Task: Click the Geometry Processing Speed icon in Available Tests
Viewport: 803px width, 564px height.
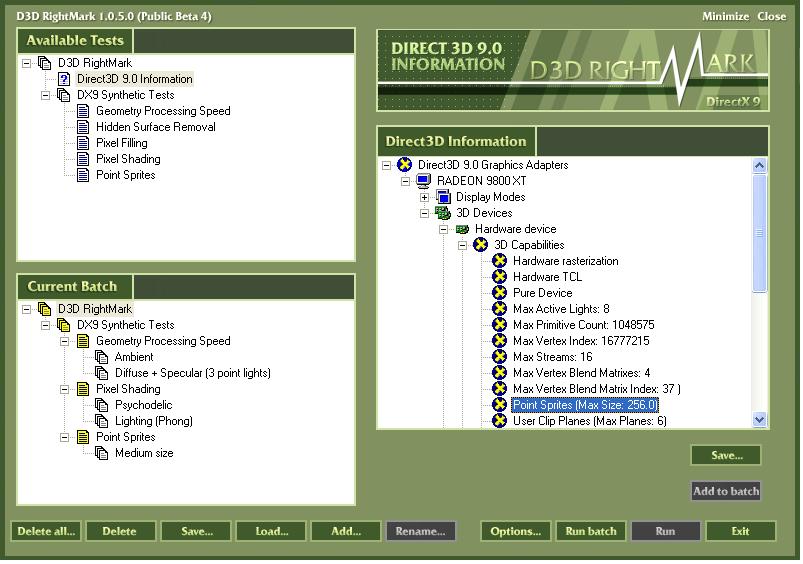Action: tap(83, 111)
